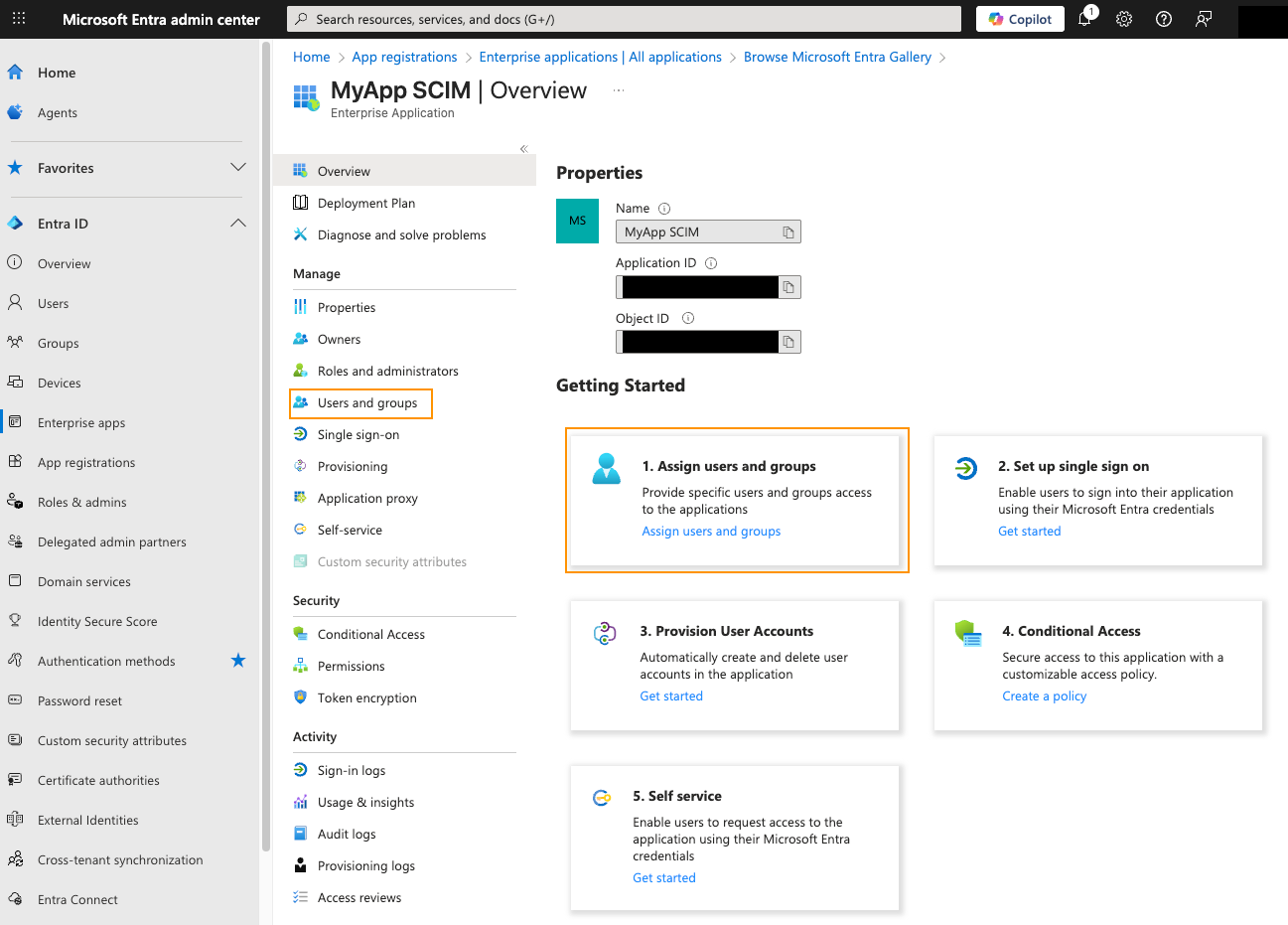Viewport: 1288px width, 925px height.
Task: Click Get started under Provision User Accounts
Action: 671,696
